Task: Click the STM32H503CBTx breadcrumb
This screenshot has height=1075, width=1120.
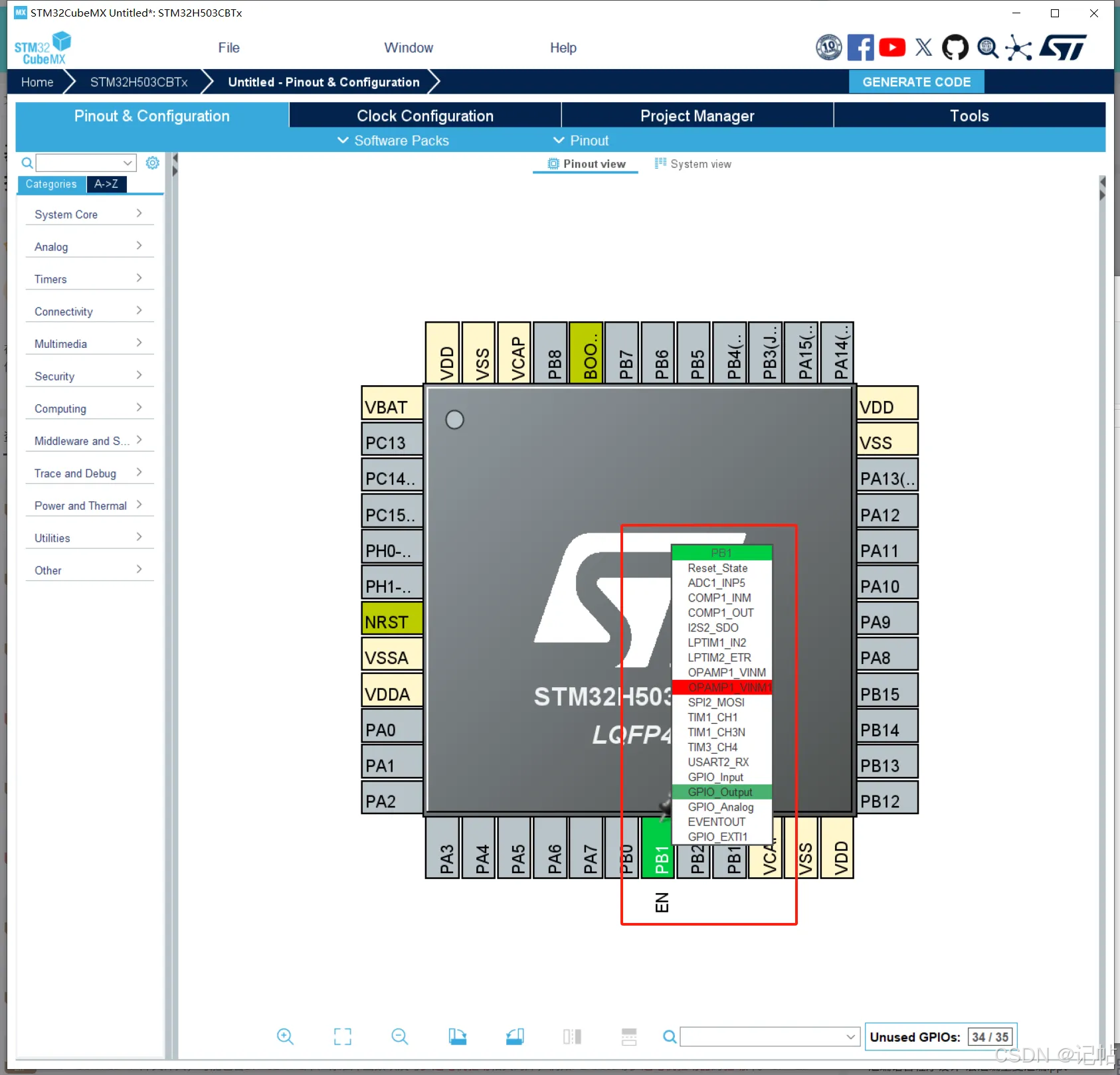Action: [139, 82]
